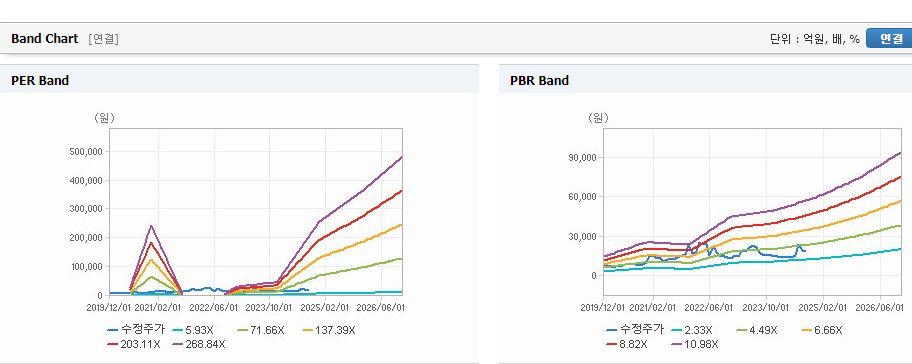Toggle the 8.82X series in PBR legend
This screenshot has width=912, height=364.
pyautogui.click(x=626, y=344)
